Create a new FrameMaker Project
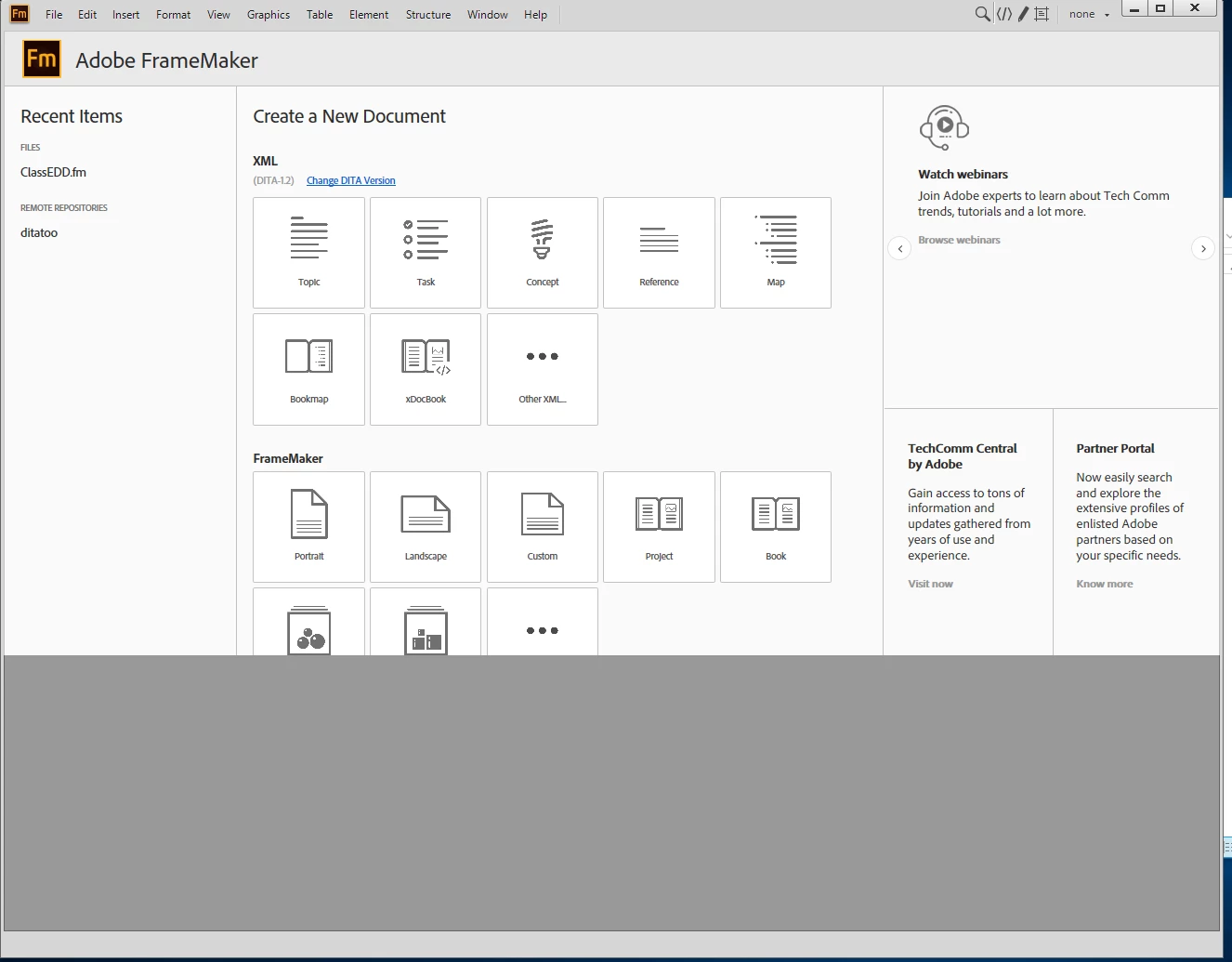This screenshot has width=1232, height=962. tap(659, 527)
